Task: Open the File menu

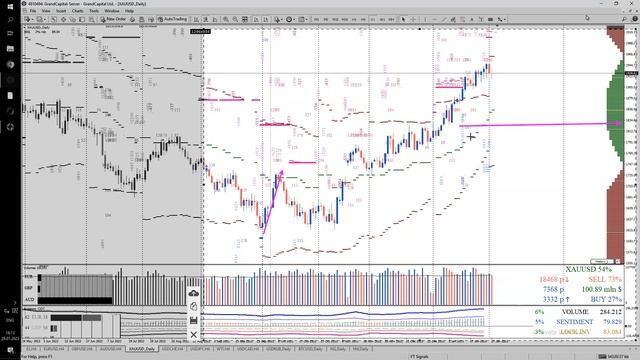Action: [33, 11]
